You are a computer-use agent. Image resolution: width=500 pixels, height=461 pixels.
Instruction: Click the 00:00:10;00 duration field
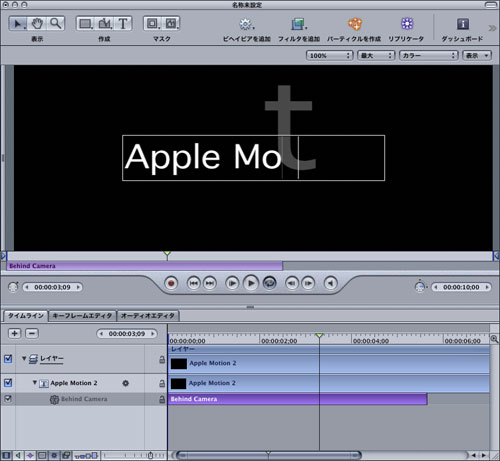(461, 287)
